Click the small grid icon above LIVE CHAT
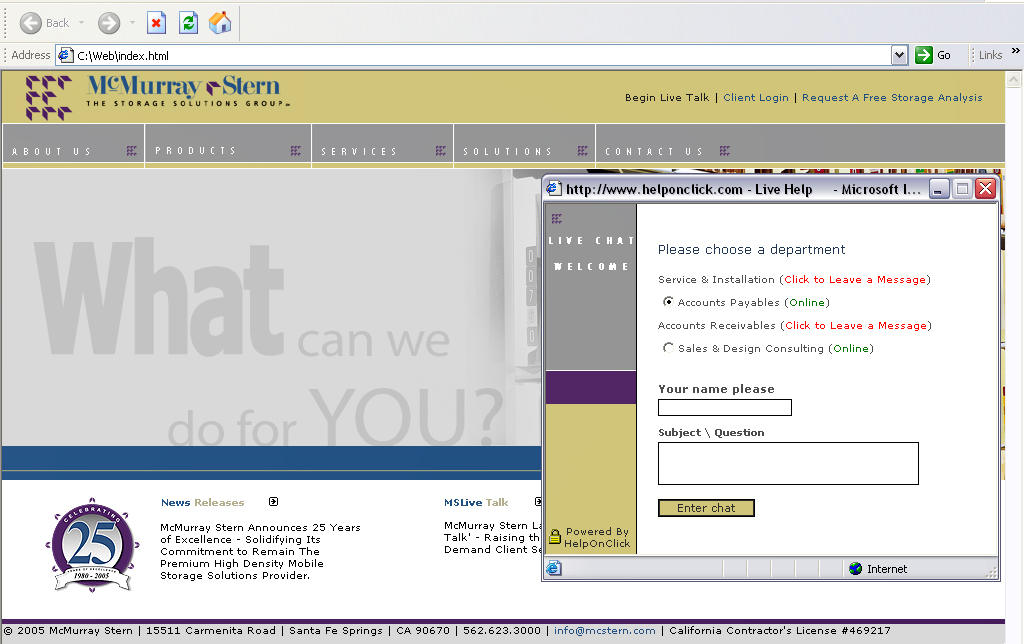1024x644 pixels. pos(556,218)
